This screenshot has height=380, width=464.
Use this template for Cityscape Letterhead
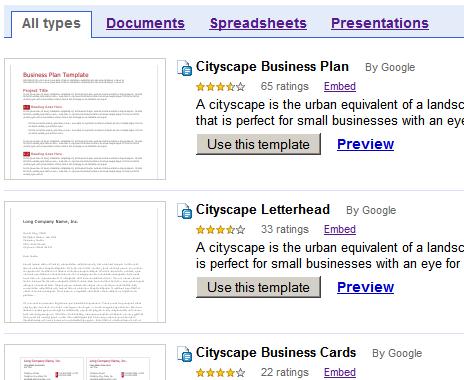(x=258, y=287)
